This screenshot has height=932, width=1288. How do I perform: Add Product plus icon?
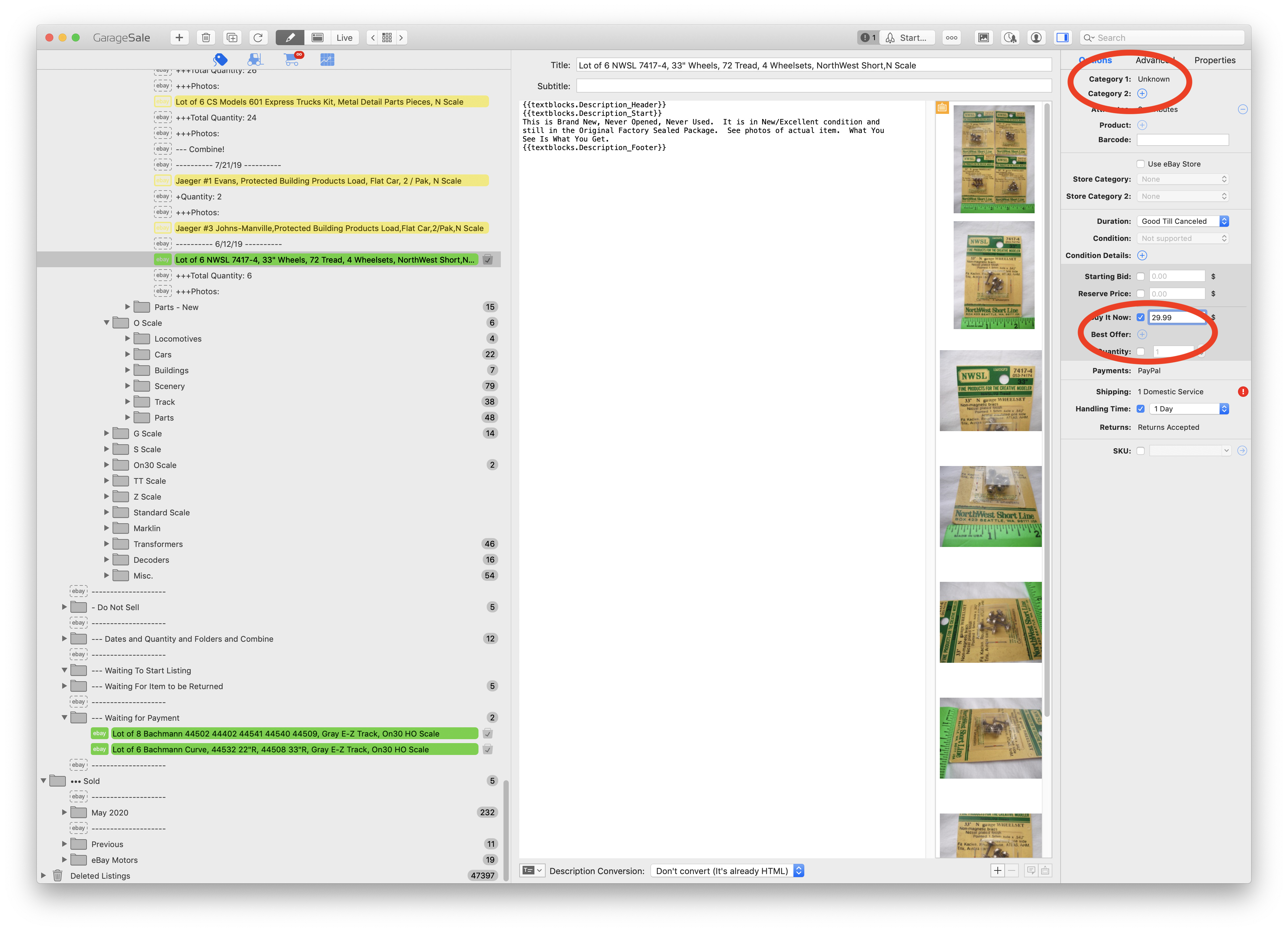point(1142,125)
